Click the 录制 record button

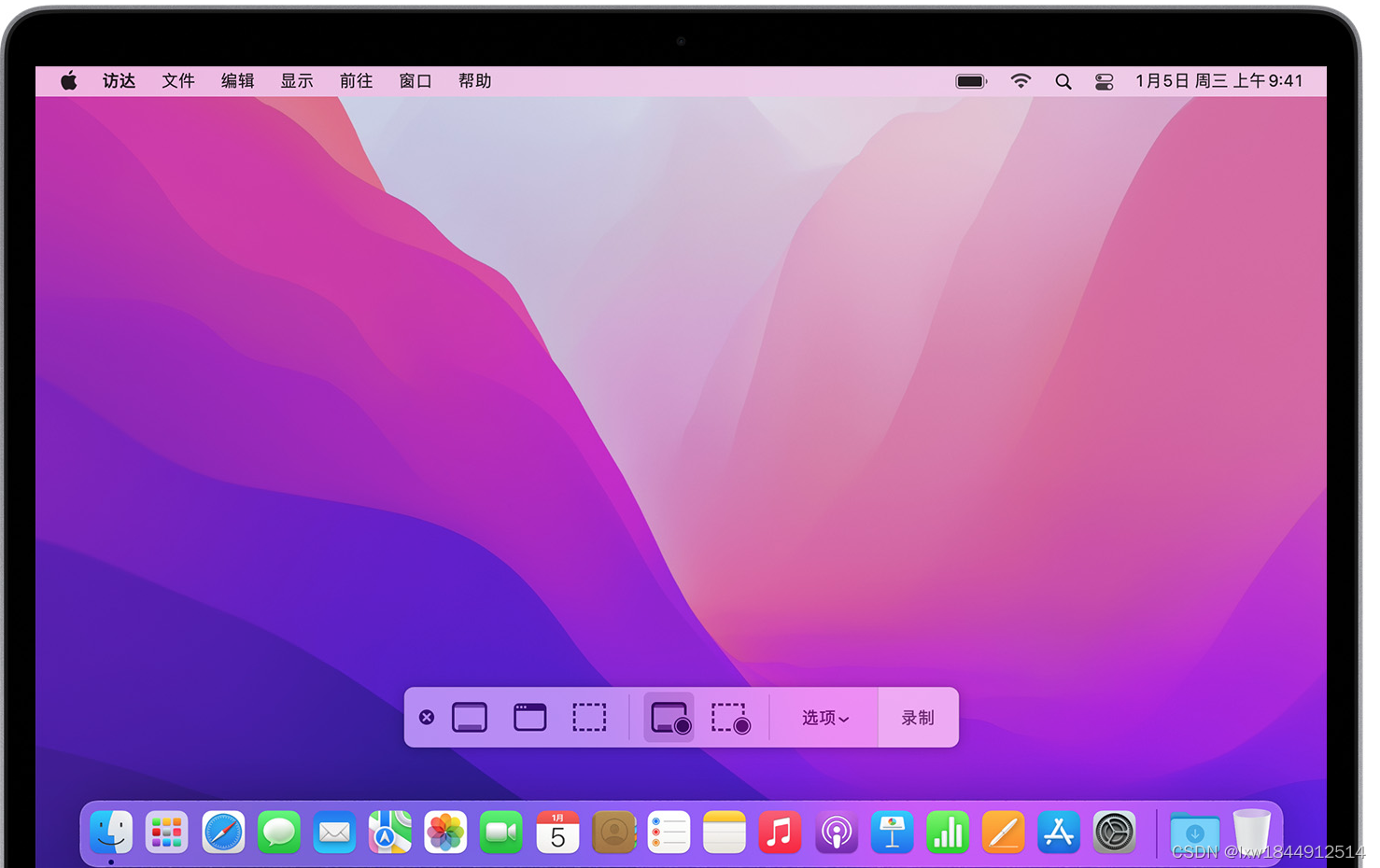coord(918,718)
